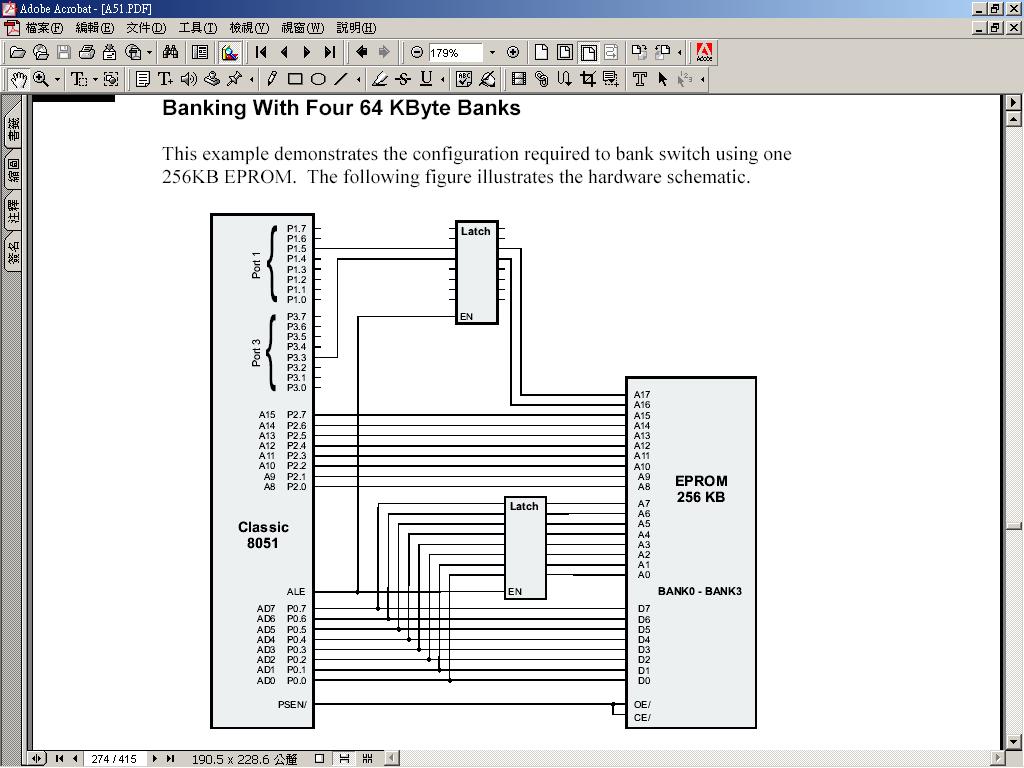This screenshot has height=768, width=1024.
Task: Expand the zoom percentage dropdown arrow
Action: 492,52
